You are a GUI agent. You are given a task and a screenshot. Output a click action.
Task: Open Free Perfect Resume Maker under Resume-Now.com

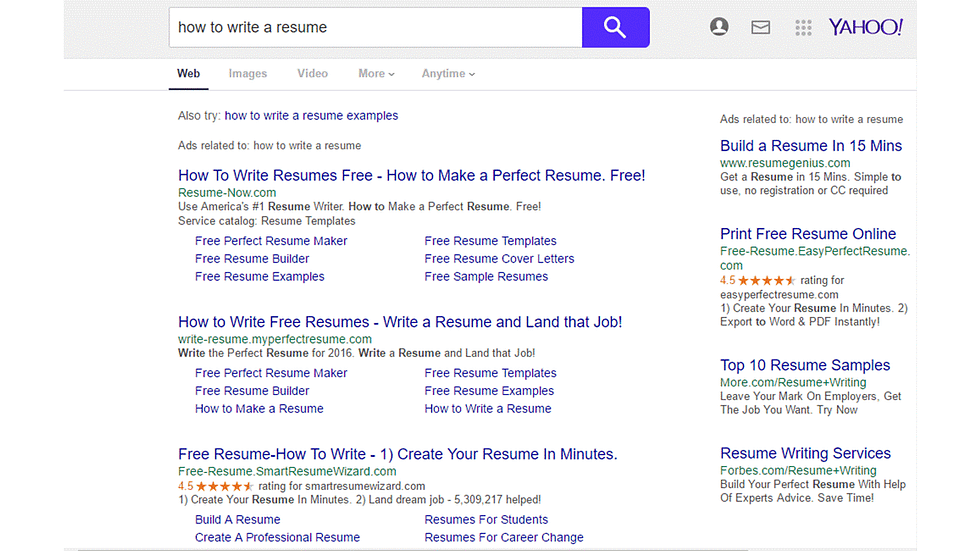[271, 241]
